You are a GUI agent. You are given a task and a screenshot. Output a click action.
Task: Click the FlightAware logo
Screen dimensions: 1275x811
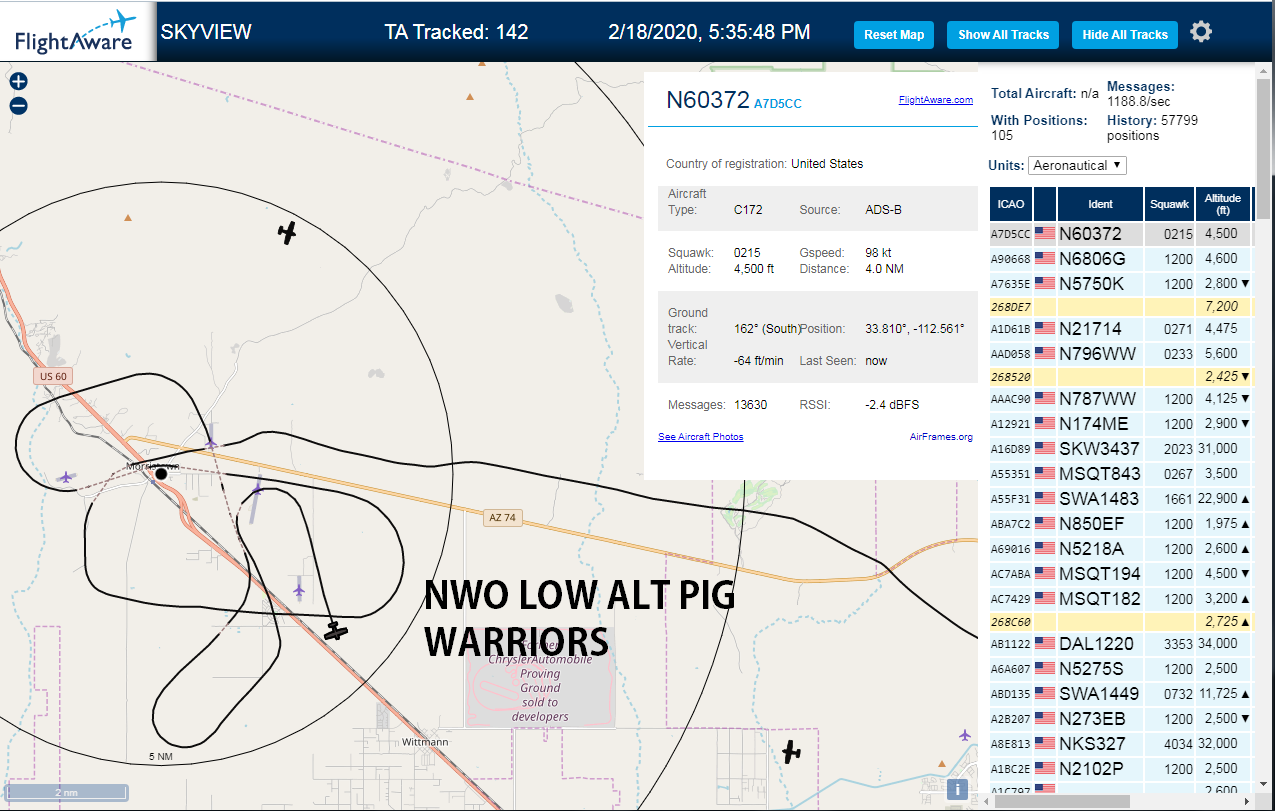click(77, 32)
